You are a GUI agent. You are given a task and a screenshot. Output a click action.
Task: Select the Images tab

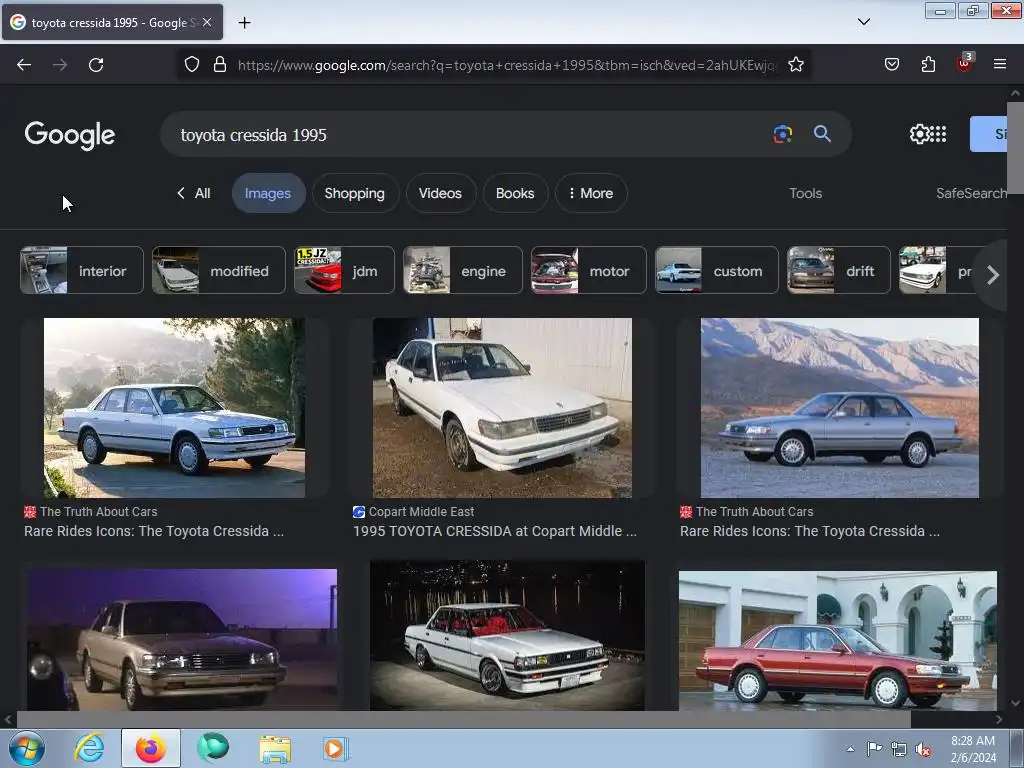pos(268,193)
